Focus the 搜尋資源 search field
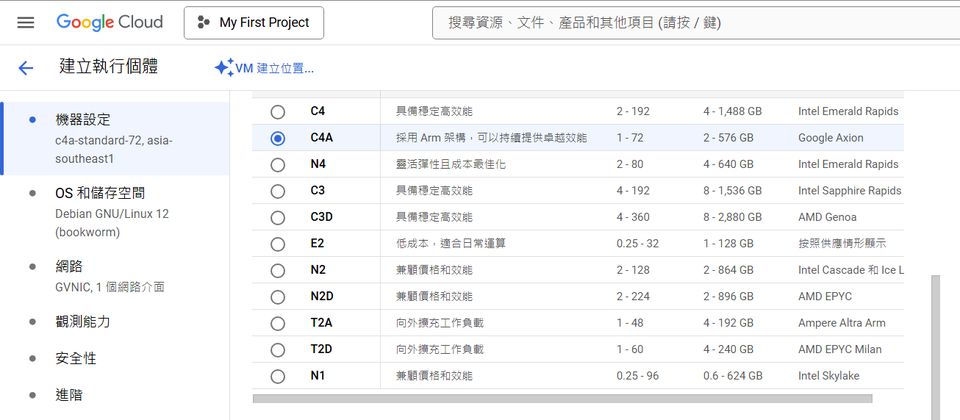This screenshot has width=960, height=420. pyautogui.click(x=696, y=23)
